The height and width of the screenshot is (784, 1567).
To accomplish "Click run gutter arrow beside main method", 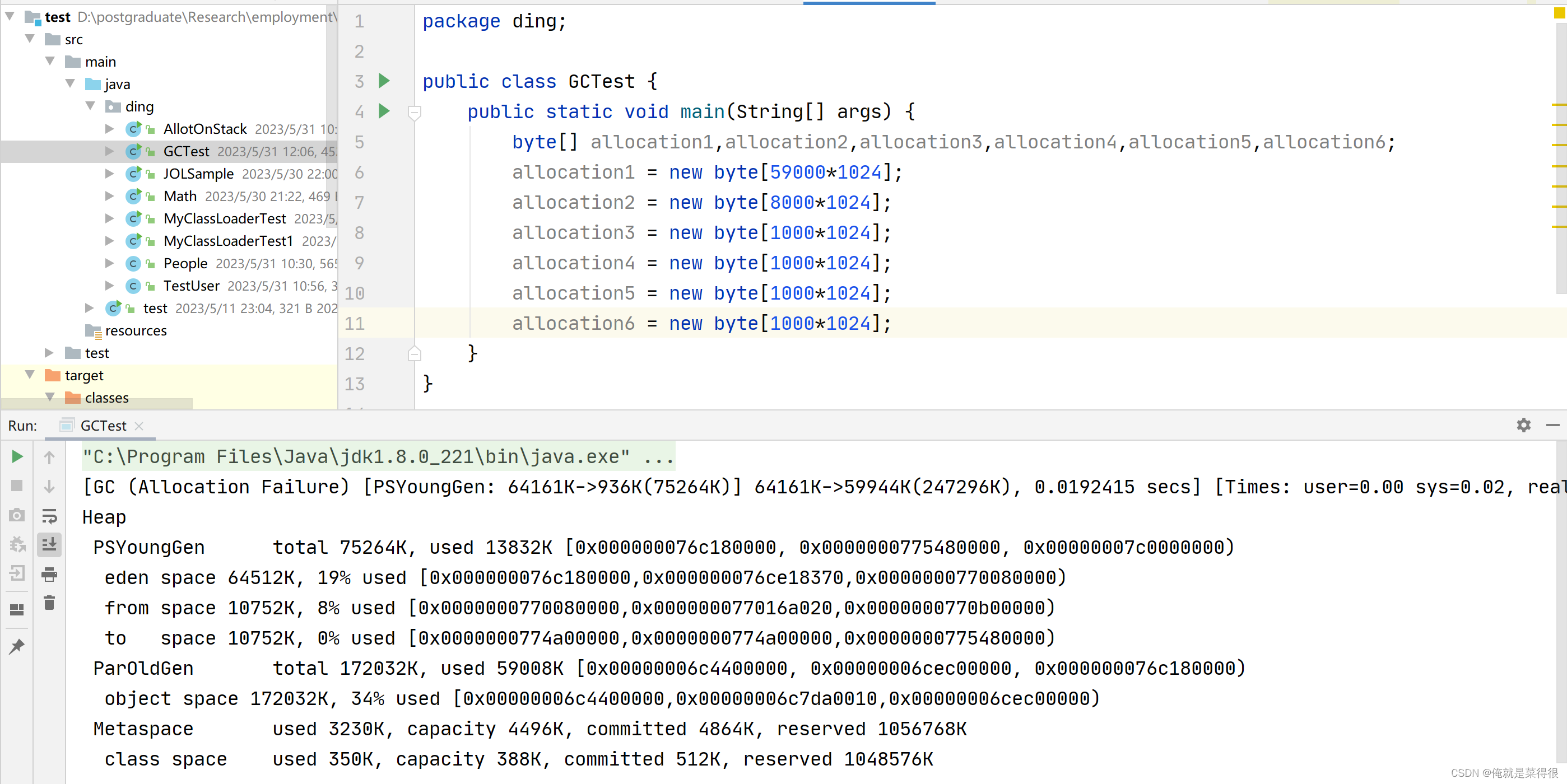I will [x=384, y=111].
